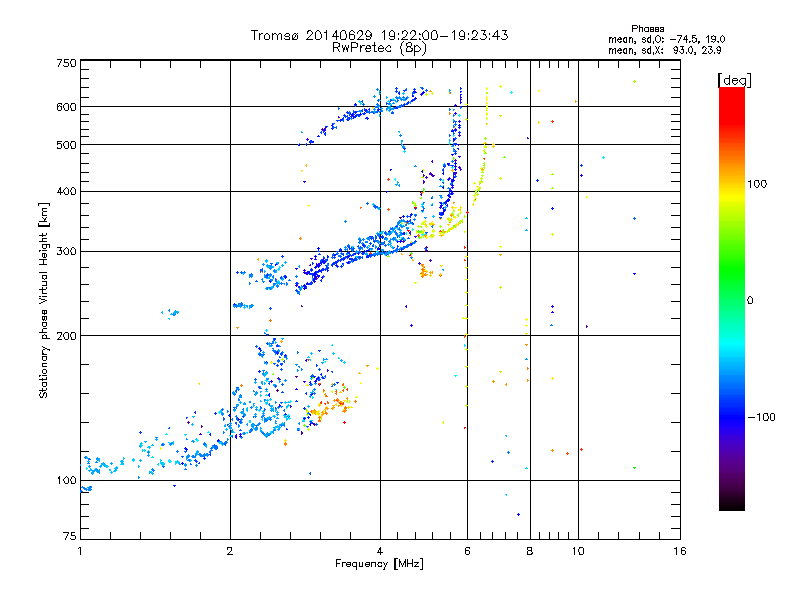Click the y-axis tick label '500'

(66, 145)
